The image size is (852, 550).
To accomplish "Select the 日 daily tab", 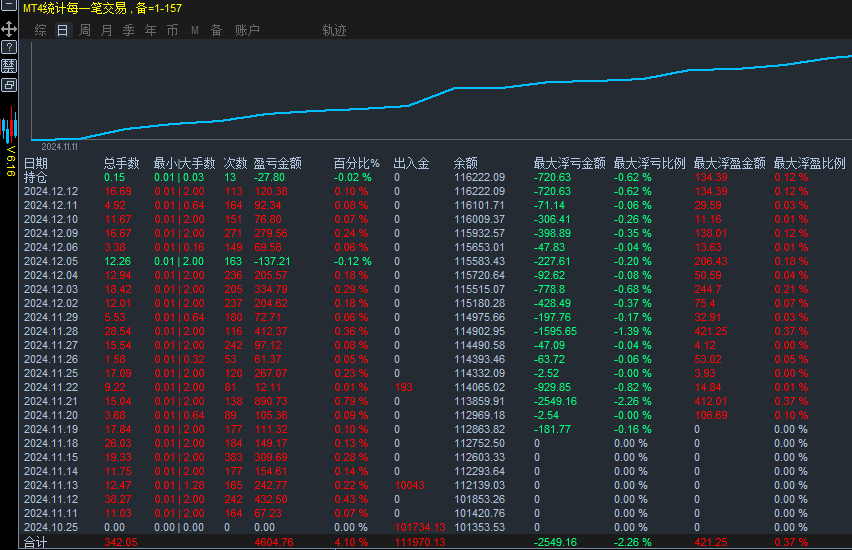I will click(62, 30).
